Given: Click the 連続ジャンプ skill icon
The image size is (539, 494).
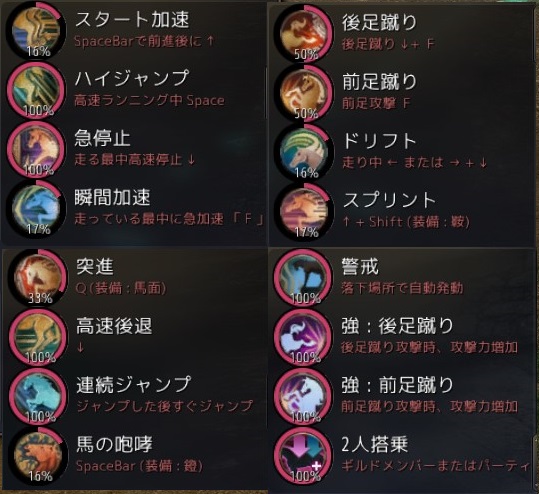Looking at the screenshot, I should tap(37, 396).
